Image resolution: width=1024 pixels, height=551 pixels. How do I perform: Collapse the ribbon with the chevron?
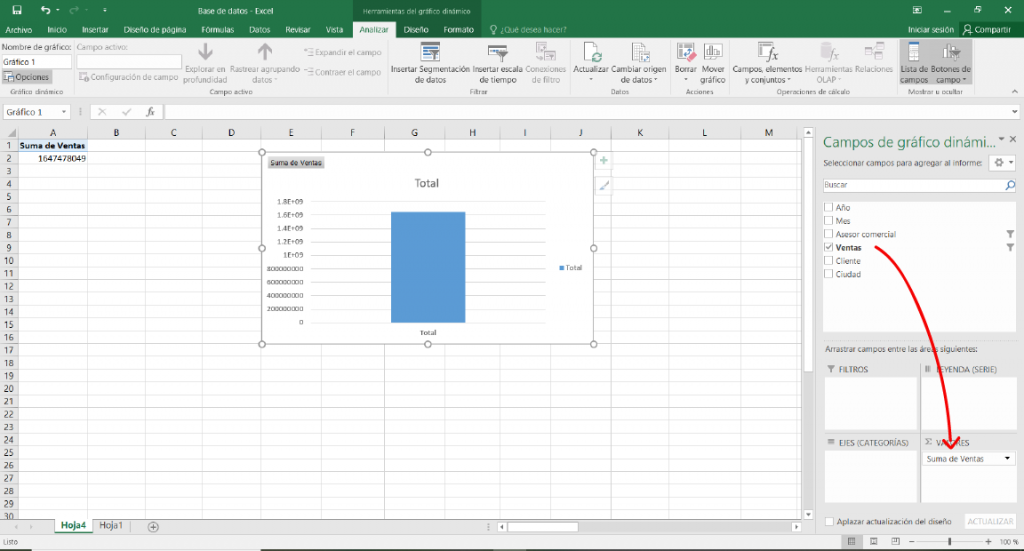coord(1014,91)
